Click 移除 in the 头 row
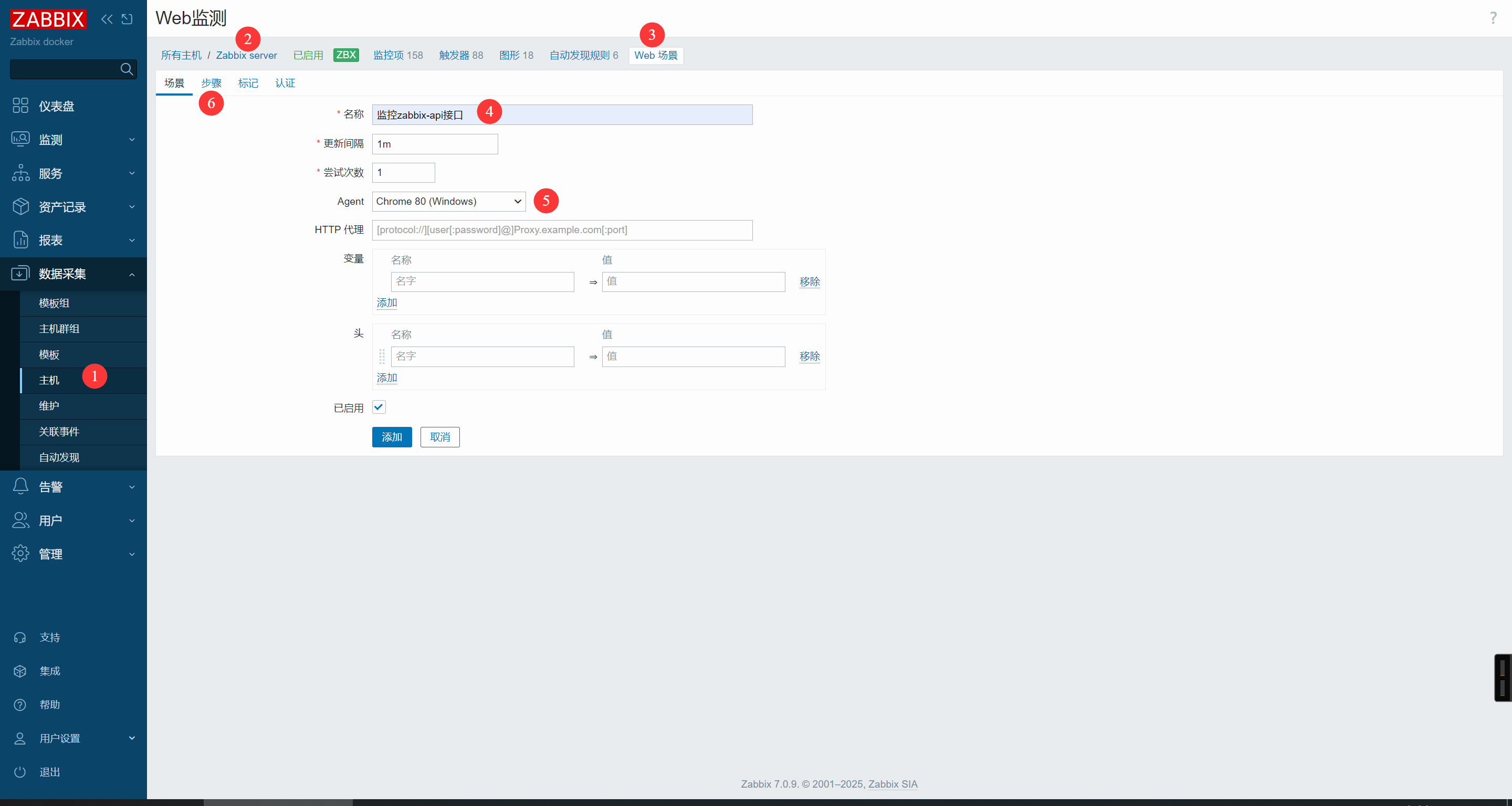This screenshot has width=1512, height=806. click(x=810, y=357)
